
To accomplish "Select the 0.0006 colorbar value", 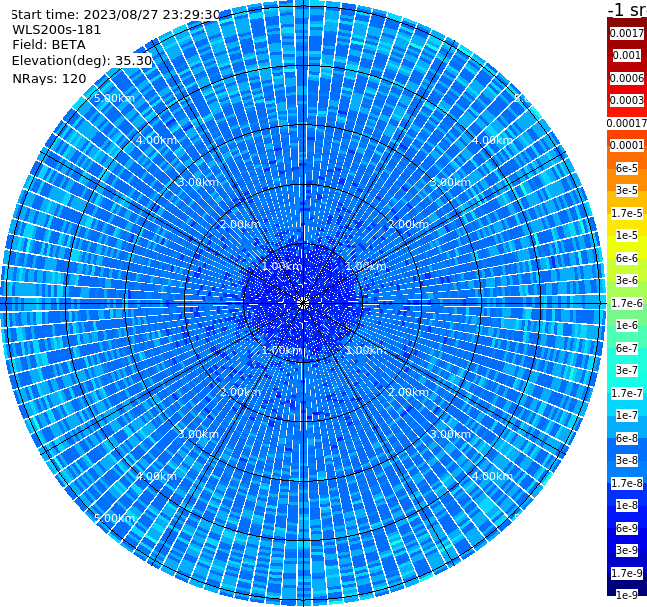I will click(x=627, y=78).
